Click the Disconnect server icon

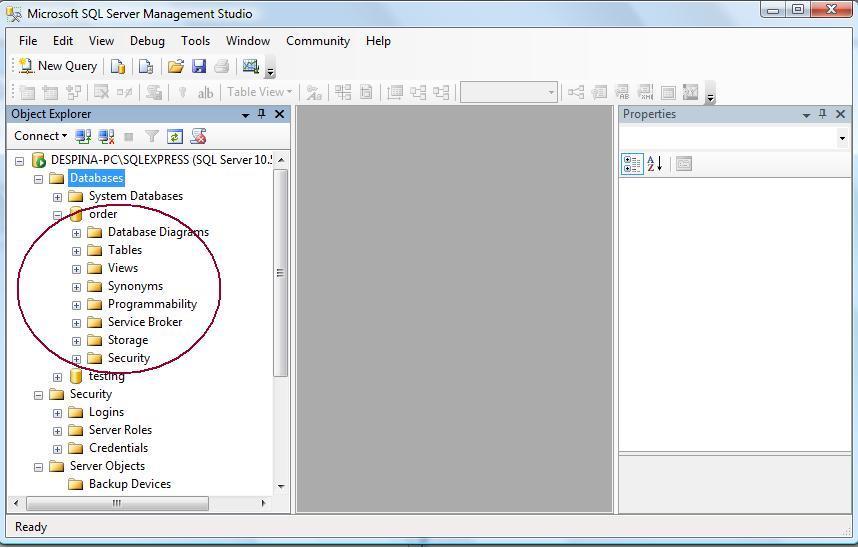pos(106,136)
